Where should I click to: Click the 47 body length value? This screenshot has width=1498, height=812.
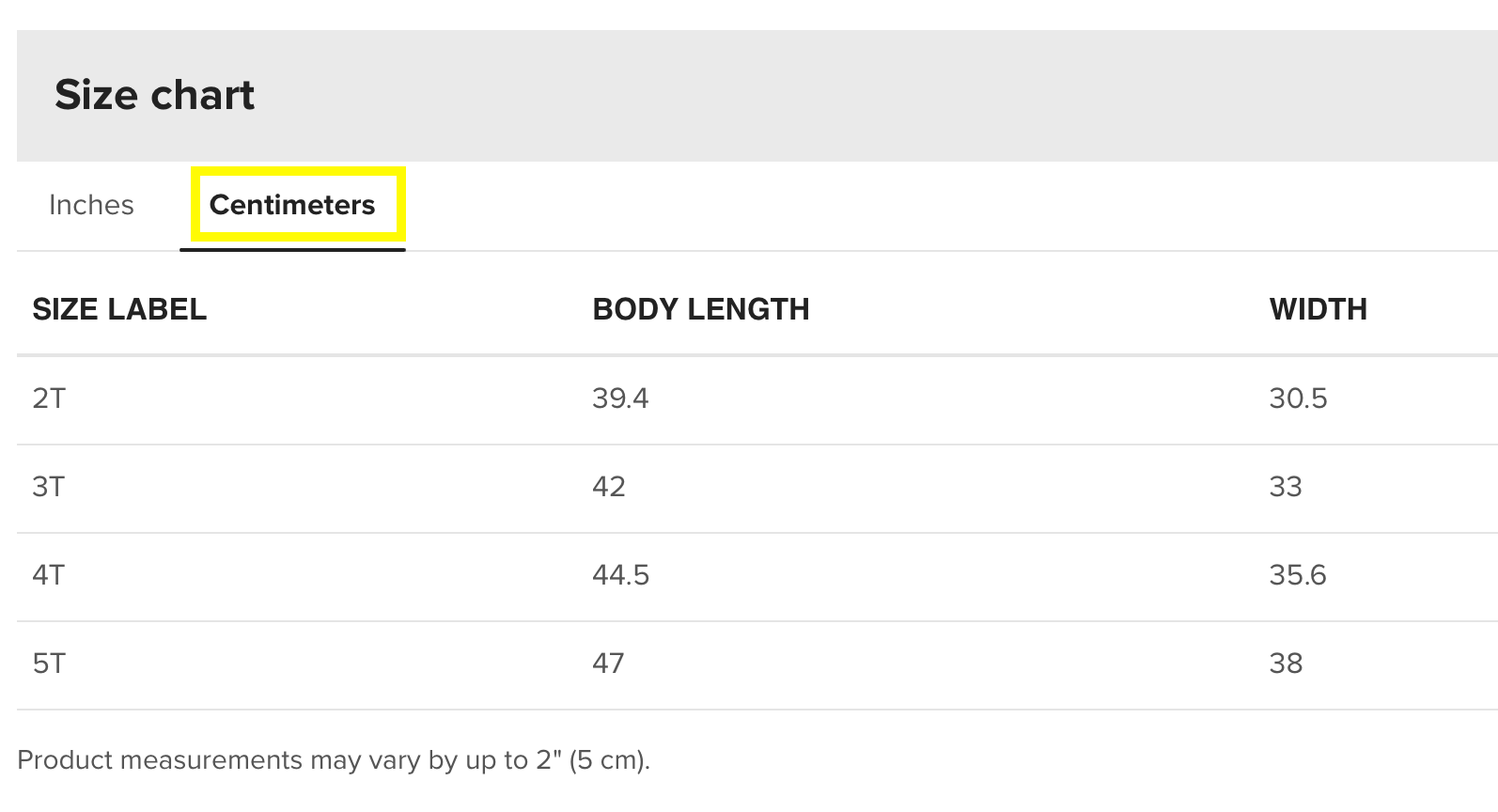tap(609, 664)
